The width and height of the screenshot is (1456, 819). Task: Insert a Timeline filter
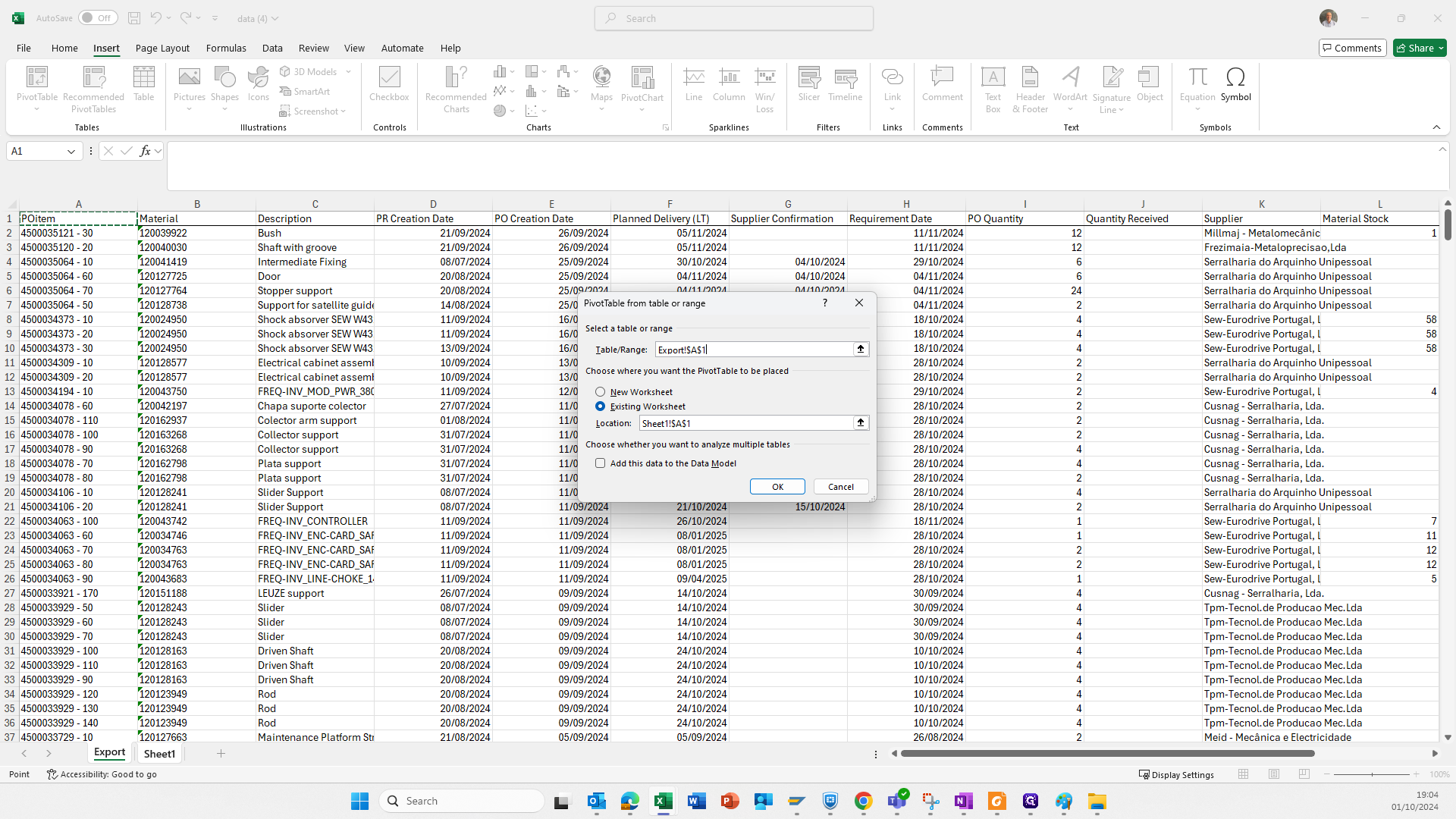(845, 83)
